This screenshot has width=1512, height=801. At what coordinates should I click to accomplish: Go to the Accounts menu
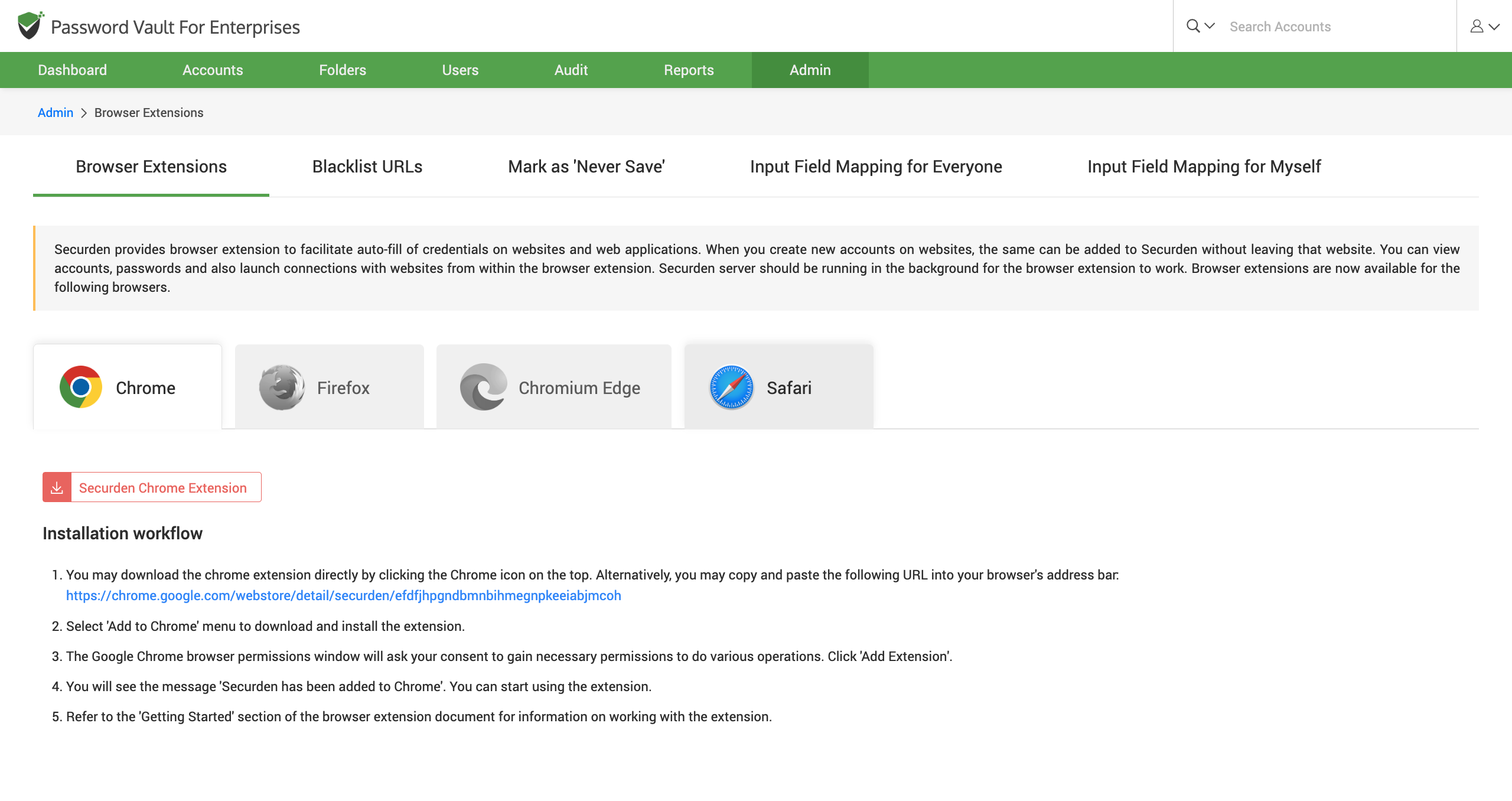[x=213, y=70]
